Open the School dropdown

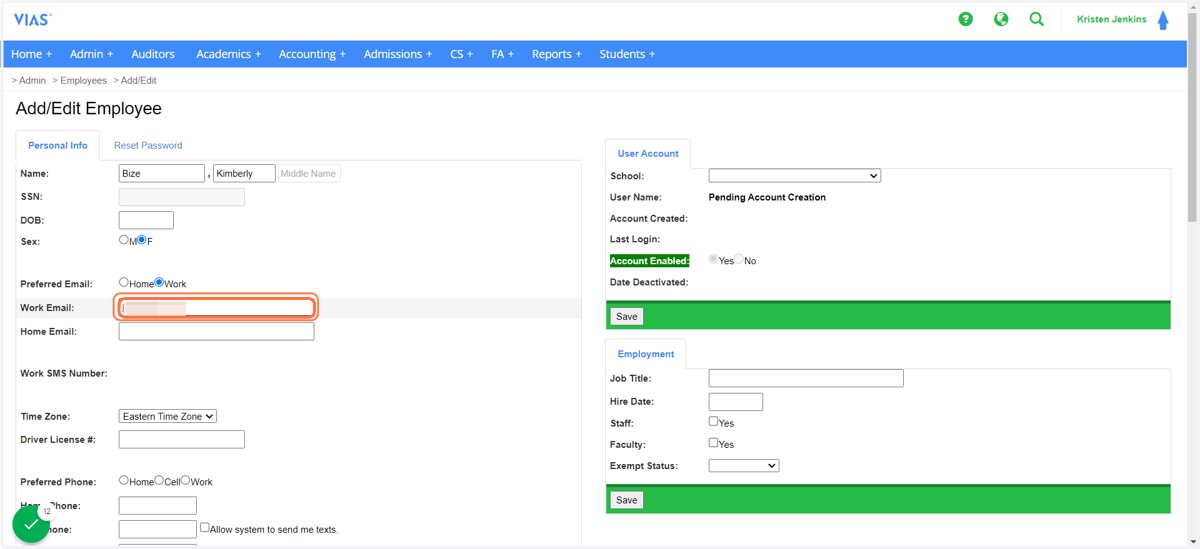tap(795, 176)
